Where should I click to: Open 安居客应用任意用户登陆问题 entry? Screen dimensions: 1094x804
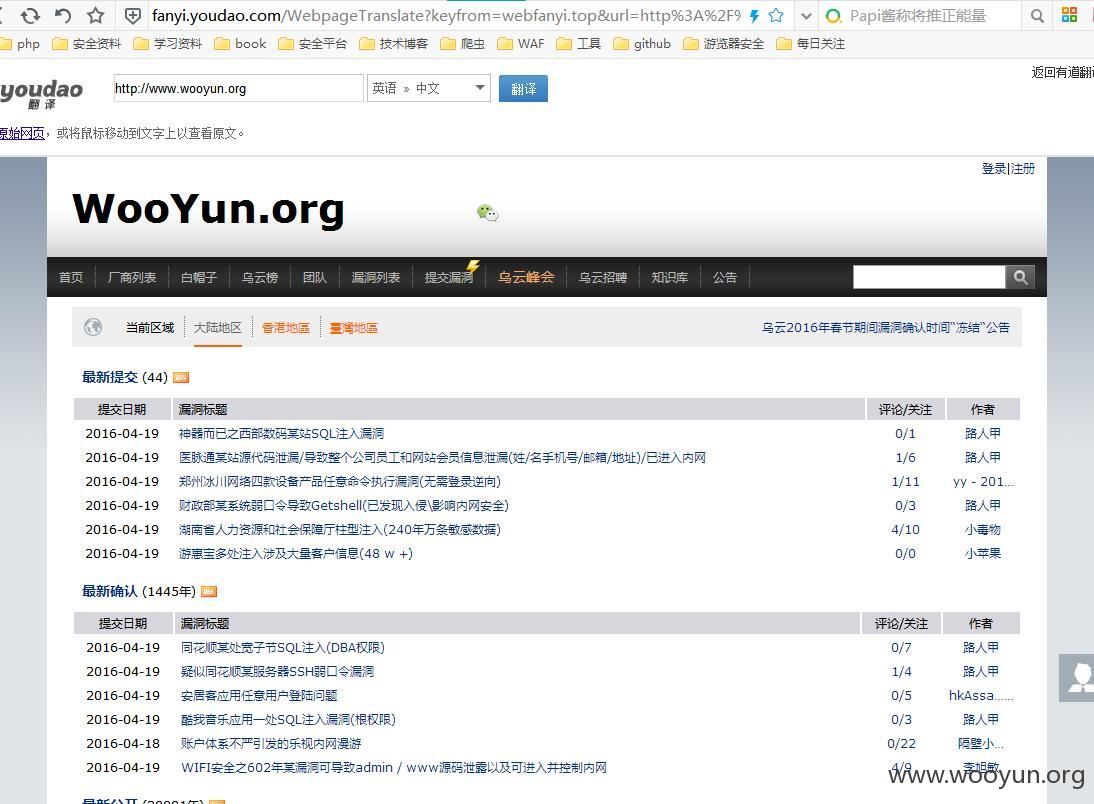click(259, 696)
